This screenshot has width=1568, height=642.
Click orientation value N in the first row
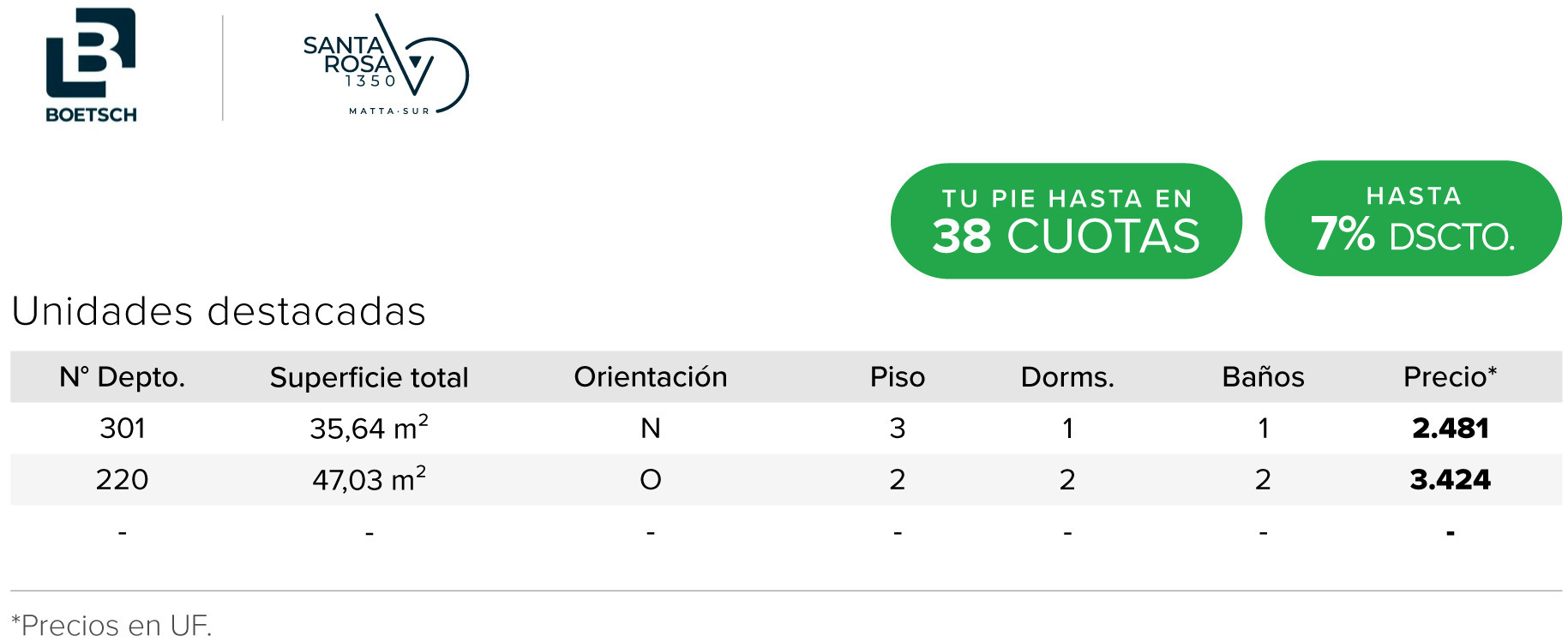[651, 428]
